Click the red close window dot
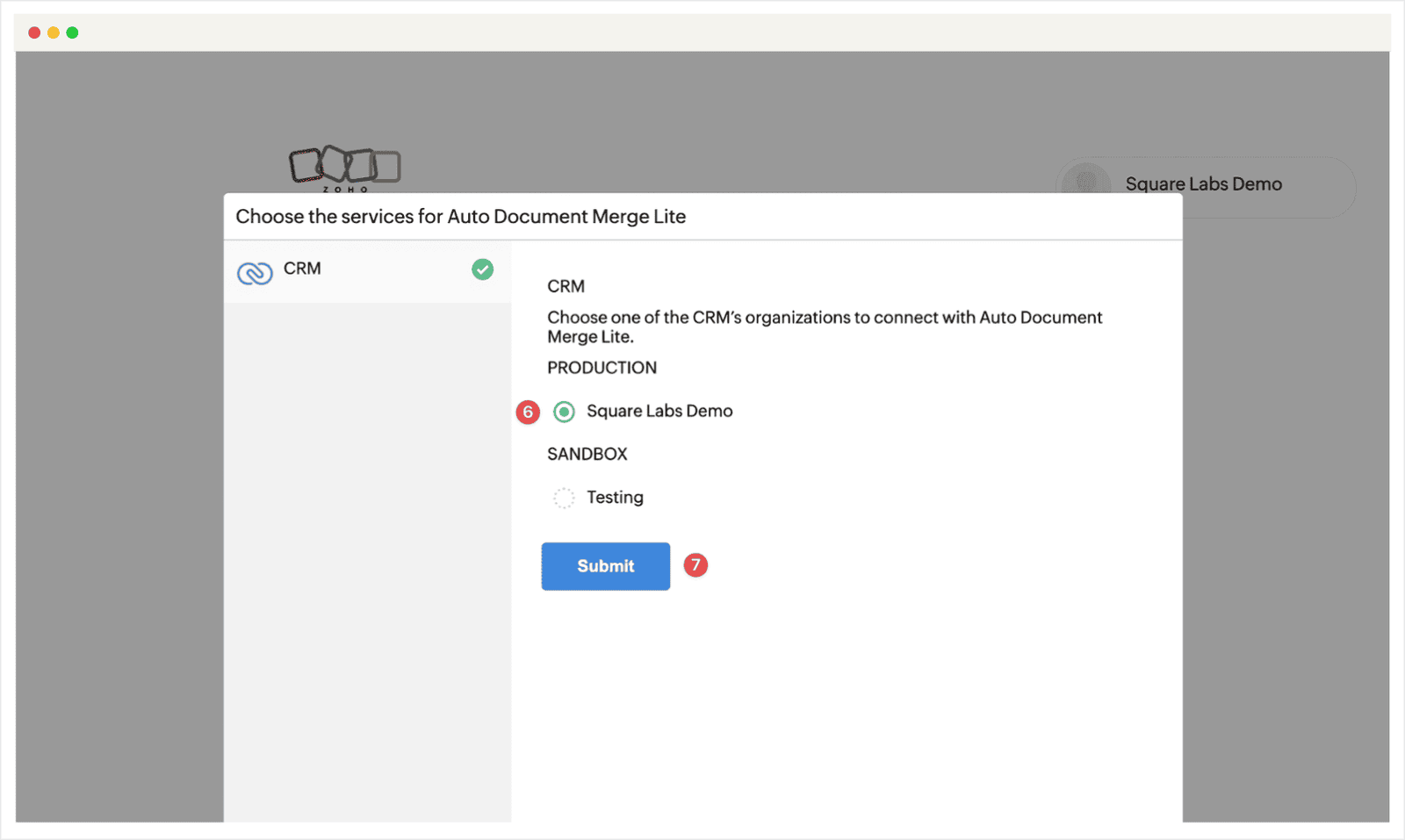This screenshot has width=1405, height=840. click(x=34, y=32)
